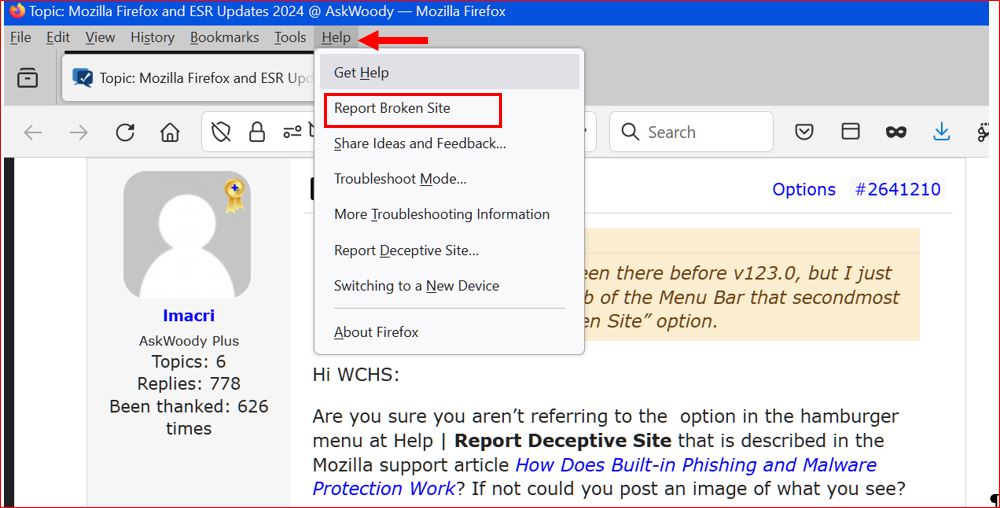Image resolution: width=1000 pixels, height=508 pixels.
Task: Click the site security padlock icon
Action: (257, 132)
